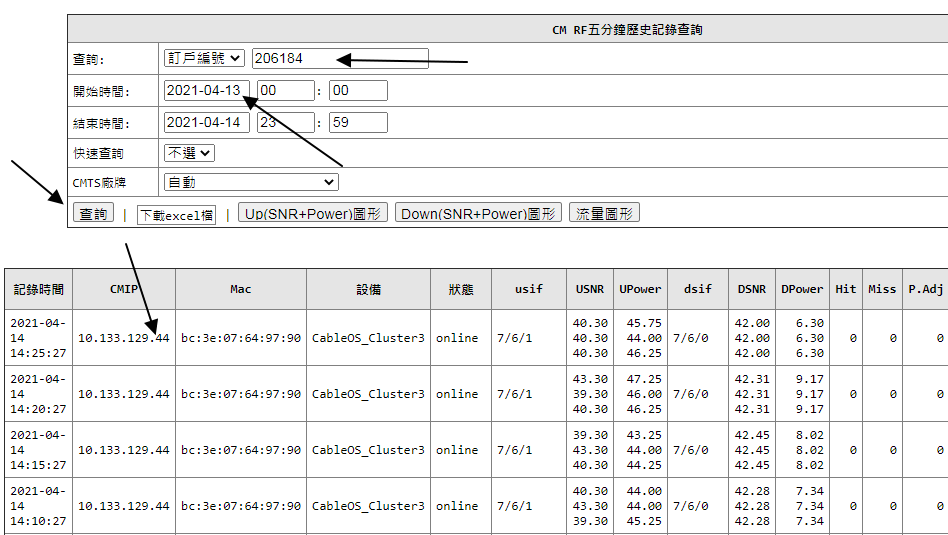This screenshot has height=535, width=948.
Task: Expand the 快速查詢 quick query dropdown
Action: pos(189,153)
